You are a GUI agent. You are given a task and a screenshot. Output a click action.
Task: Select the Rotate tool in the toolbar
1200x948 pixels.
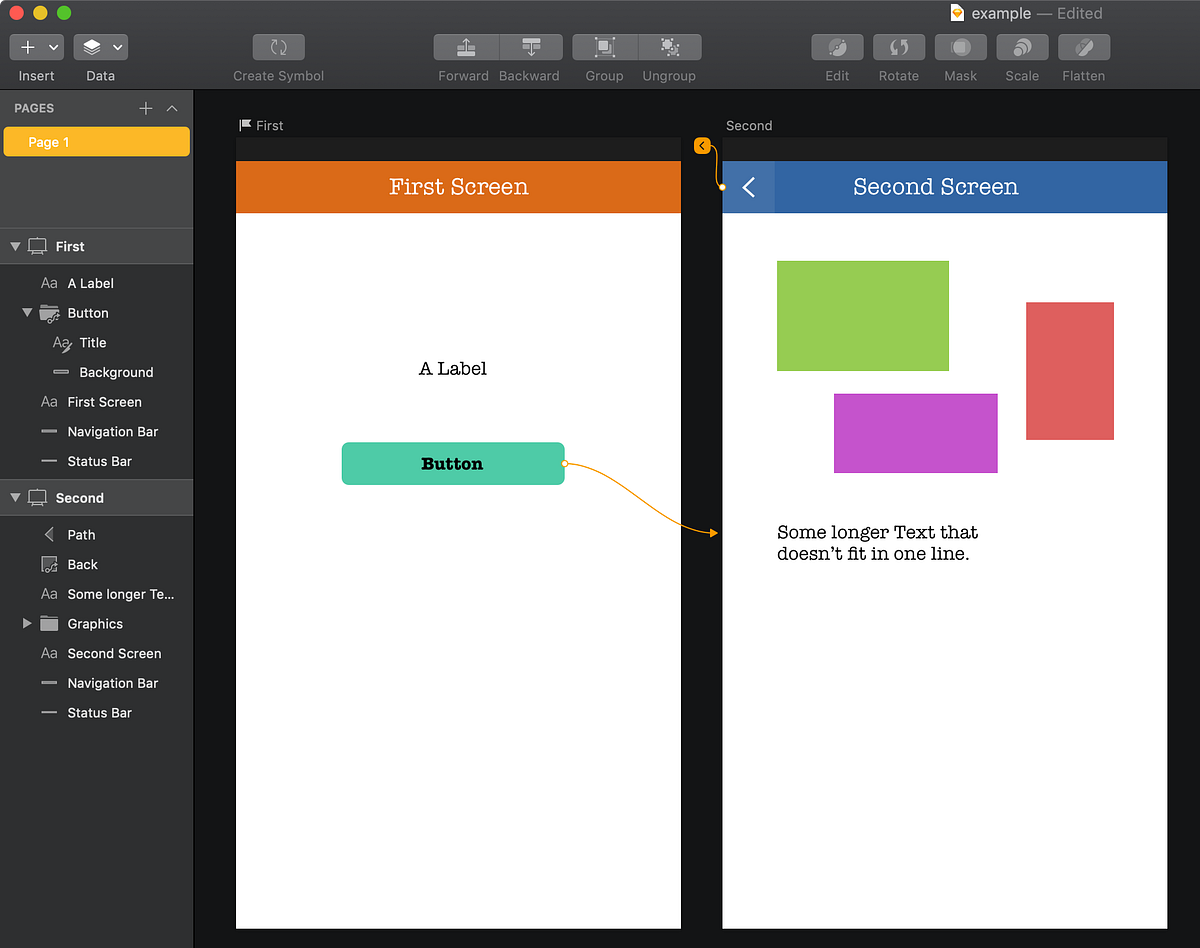898,47
